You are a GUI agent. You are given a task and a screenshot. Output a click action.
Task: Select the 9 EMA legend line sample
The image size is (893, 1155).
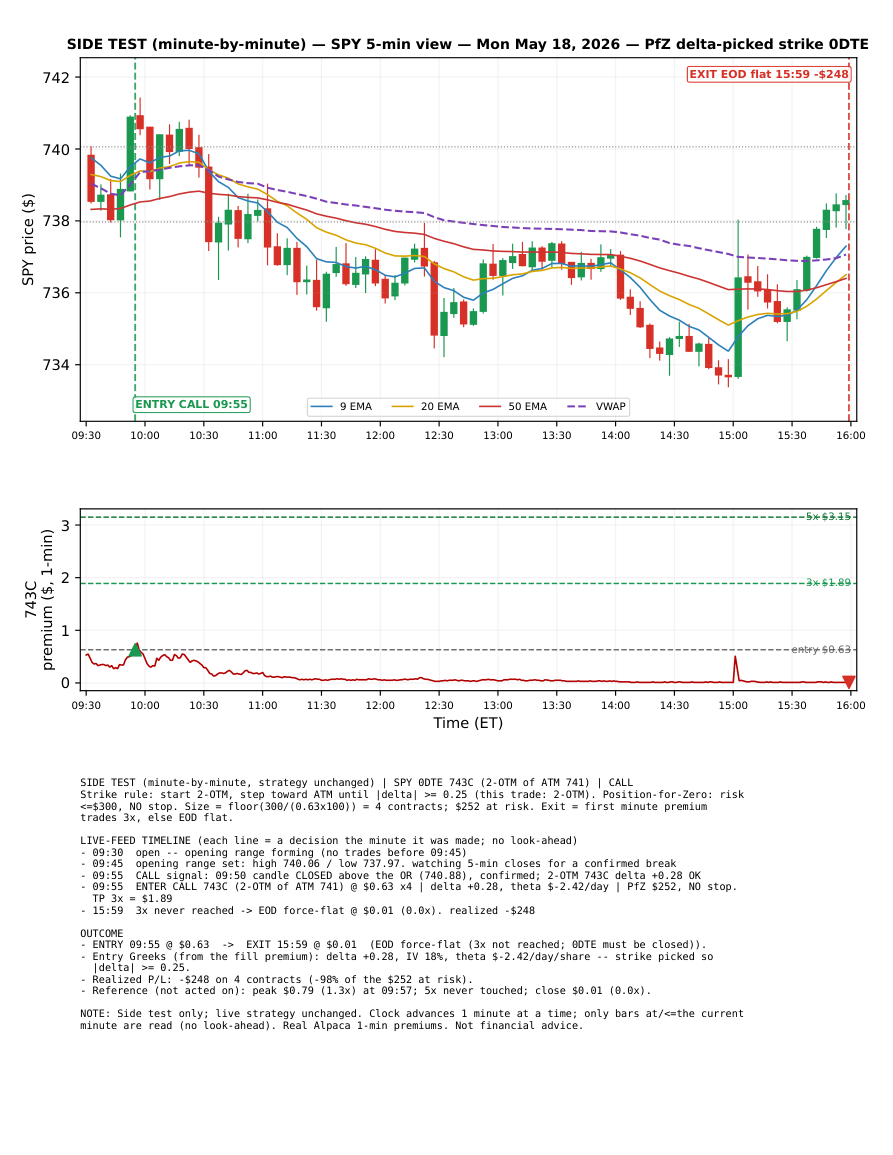point(322,407)
